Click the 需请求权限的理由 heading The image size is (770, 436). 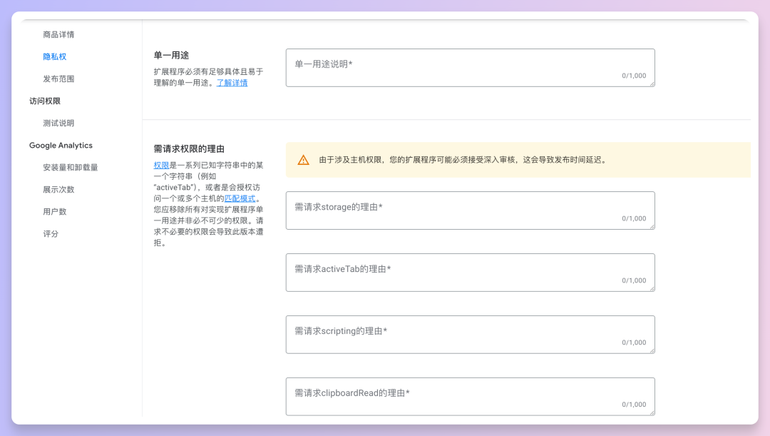189,149
